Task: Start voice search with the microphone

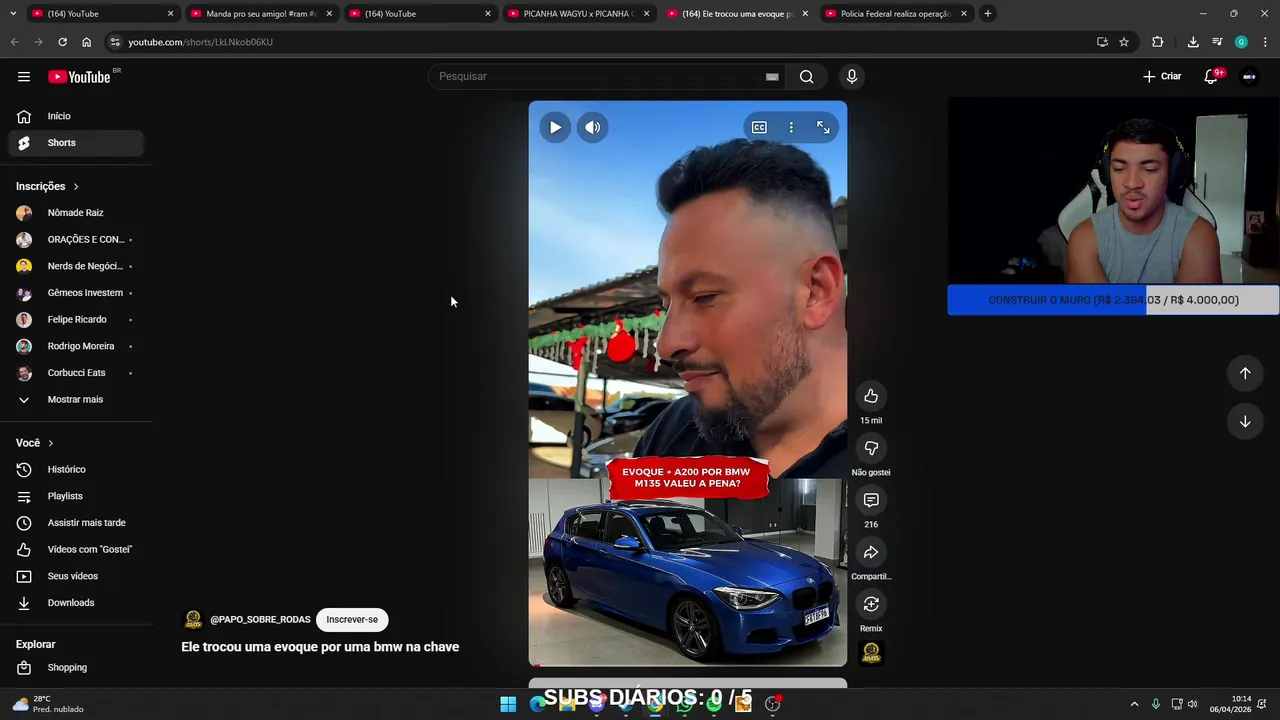Action: [x=852, y=77]
